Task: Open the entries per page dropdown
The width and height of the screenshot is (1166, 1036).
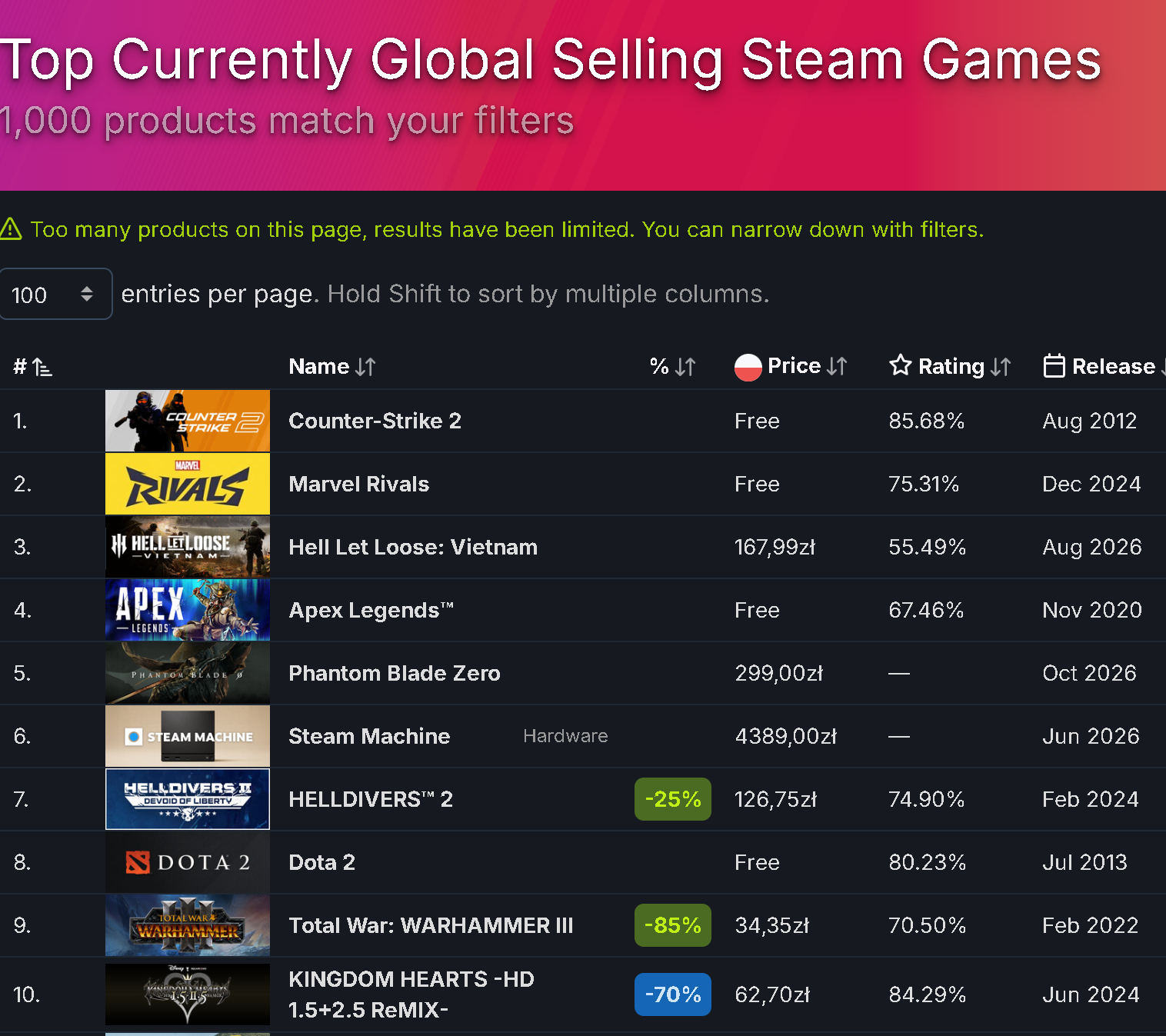Action: 55,294
